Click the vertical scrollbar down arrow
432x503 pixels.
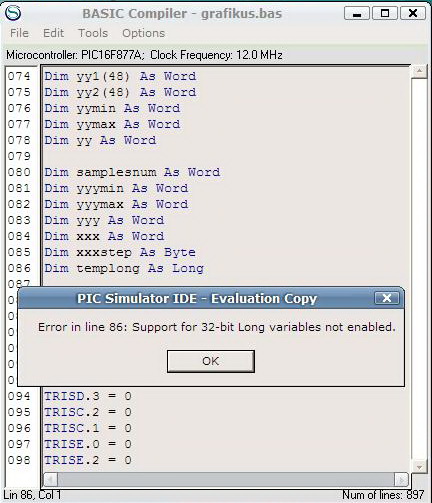tap(419, 467)
